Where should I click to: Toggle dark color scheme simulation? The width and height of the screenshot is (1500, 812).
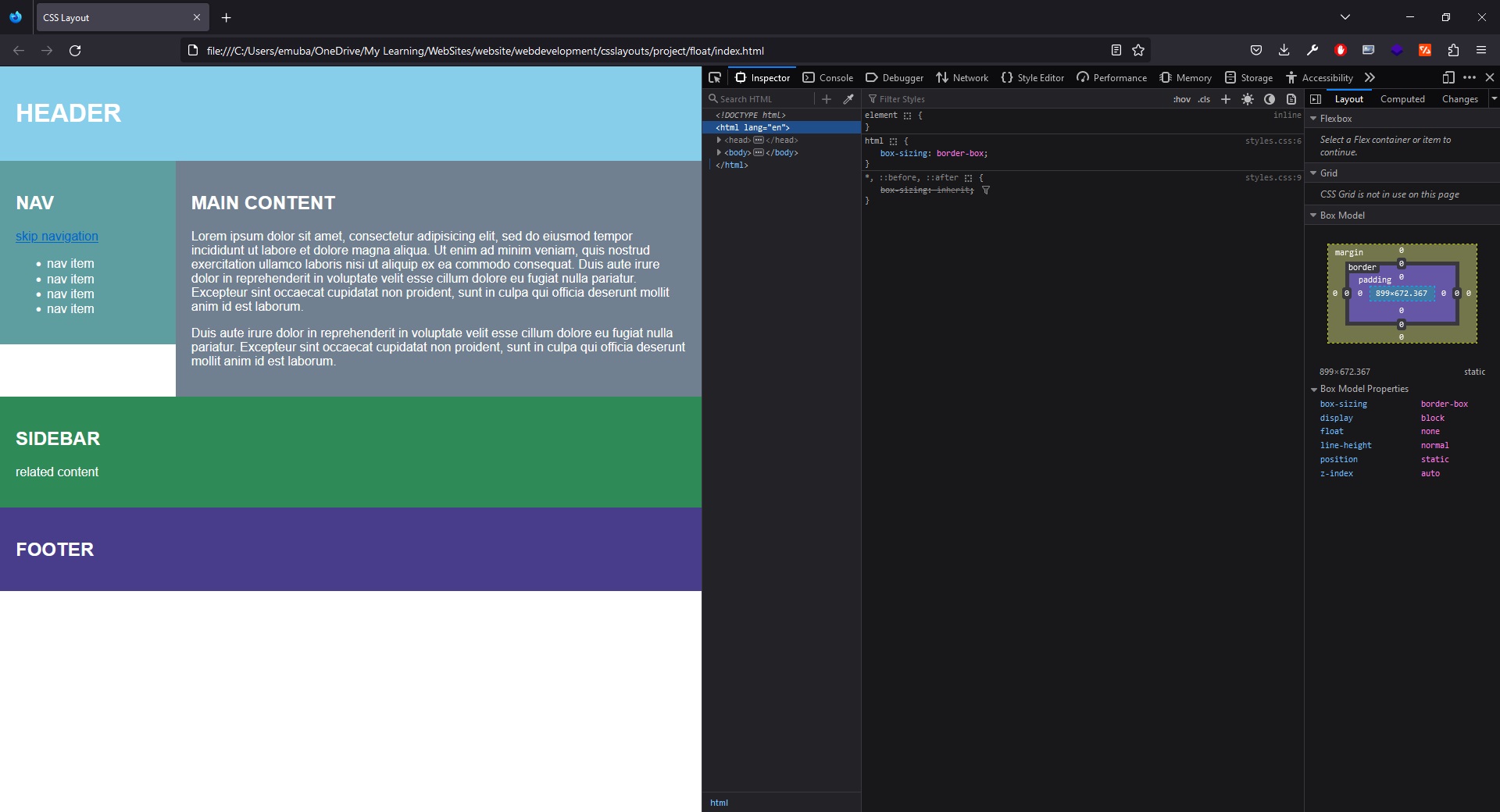coord(1270,99)
